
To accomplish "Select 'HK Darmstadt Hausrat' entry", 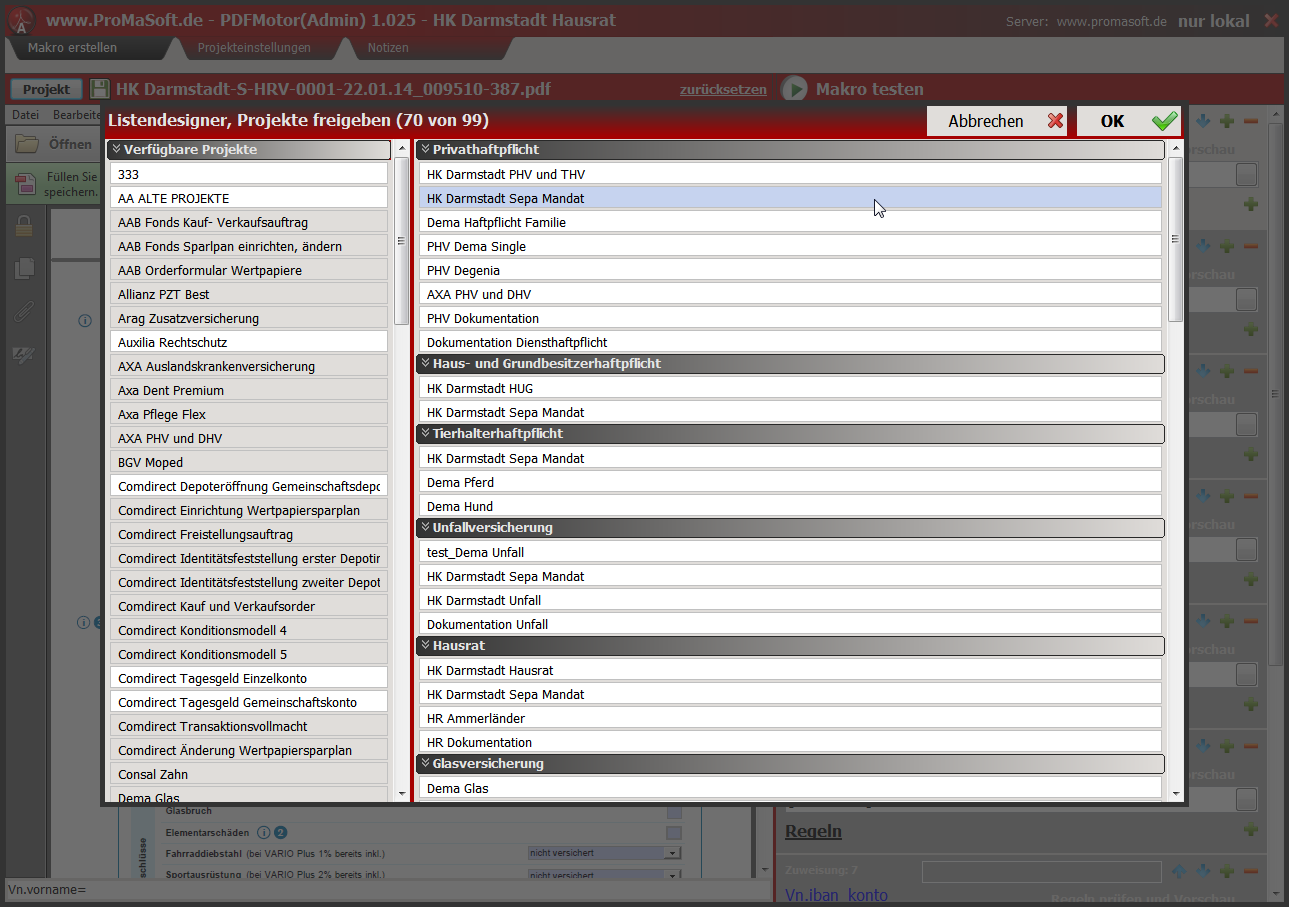I will [791, 670].
